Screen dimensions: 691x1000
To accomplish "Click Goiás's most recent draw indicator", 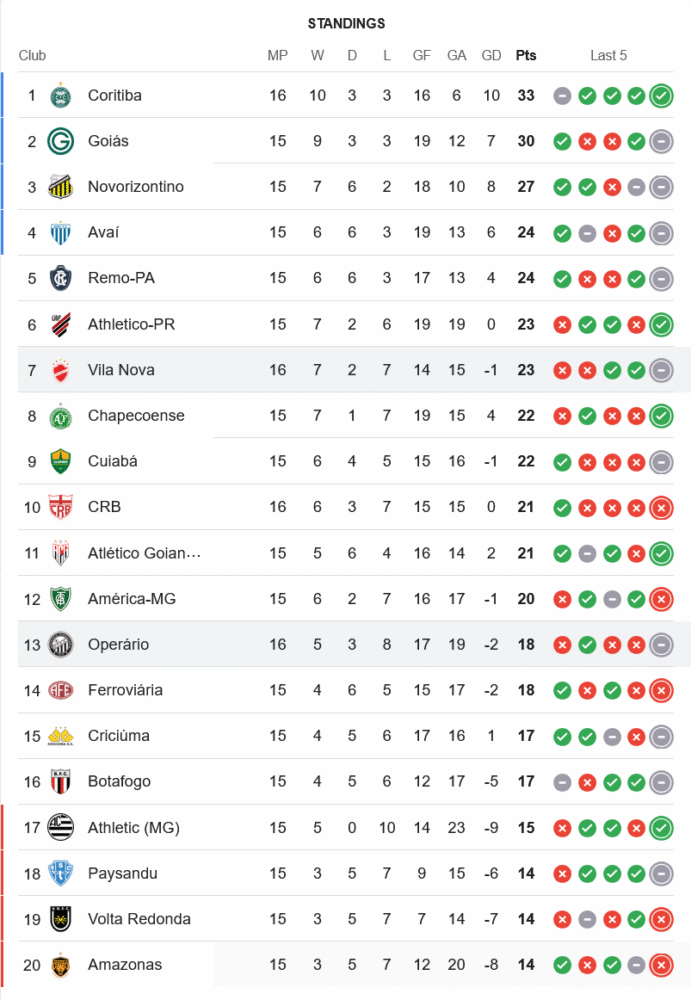I will 660,142.
